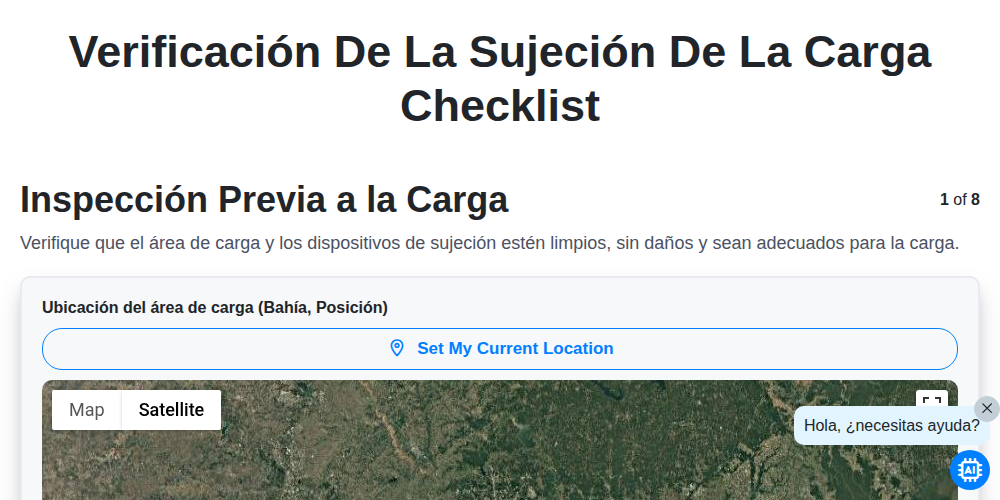The image size is (1000, 500).
Task: Click Set My Current Location text
Action: pyautogui.click(x=515, y=348)
